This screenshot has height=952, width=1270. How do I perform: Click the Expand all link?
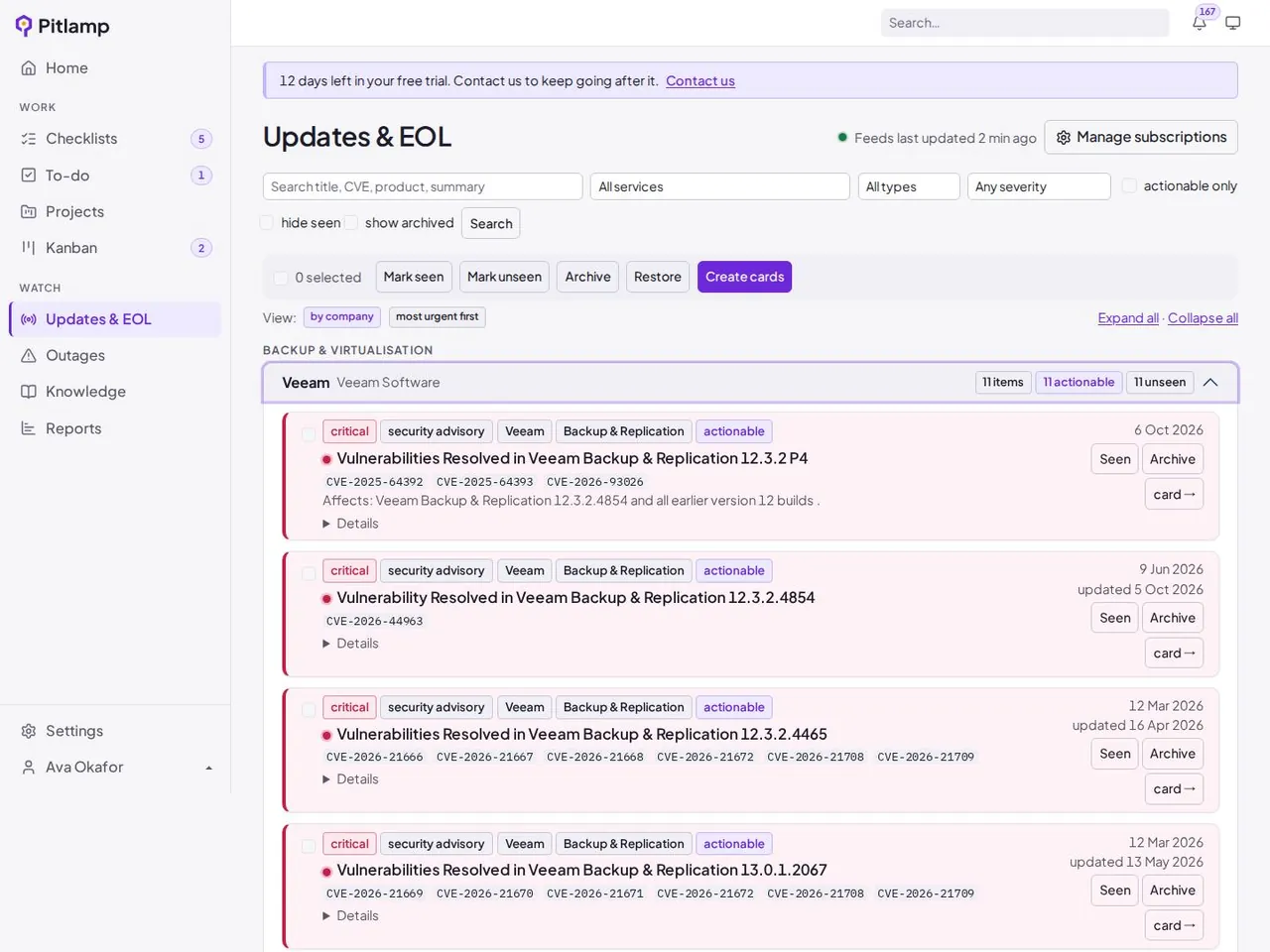1128,318
